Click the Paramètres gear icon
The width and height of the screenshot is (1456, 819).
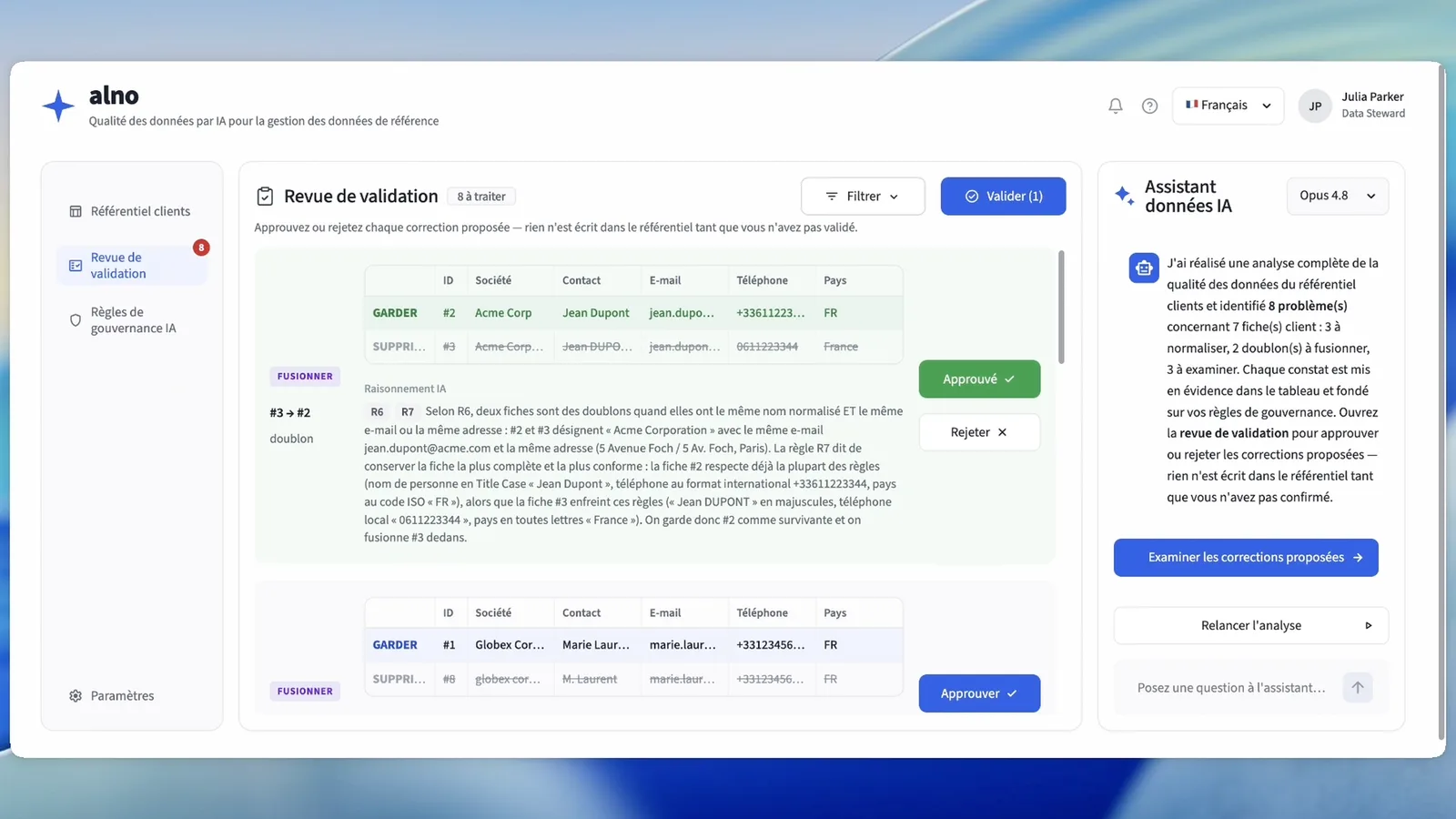[76, 696]
